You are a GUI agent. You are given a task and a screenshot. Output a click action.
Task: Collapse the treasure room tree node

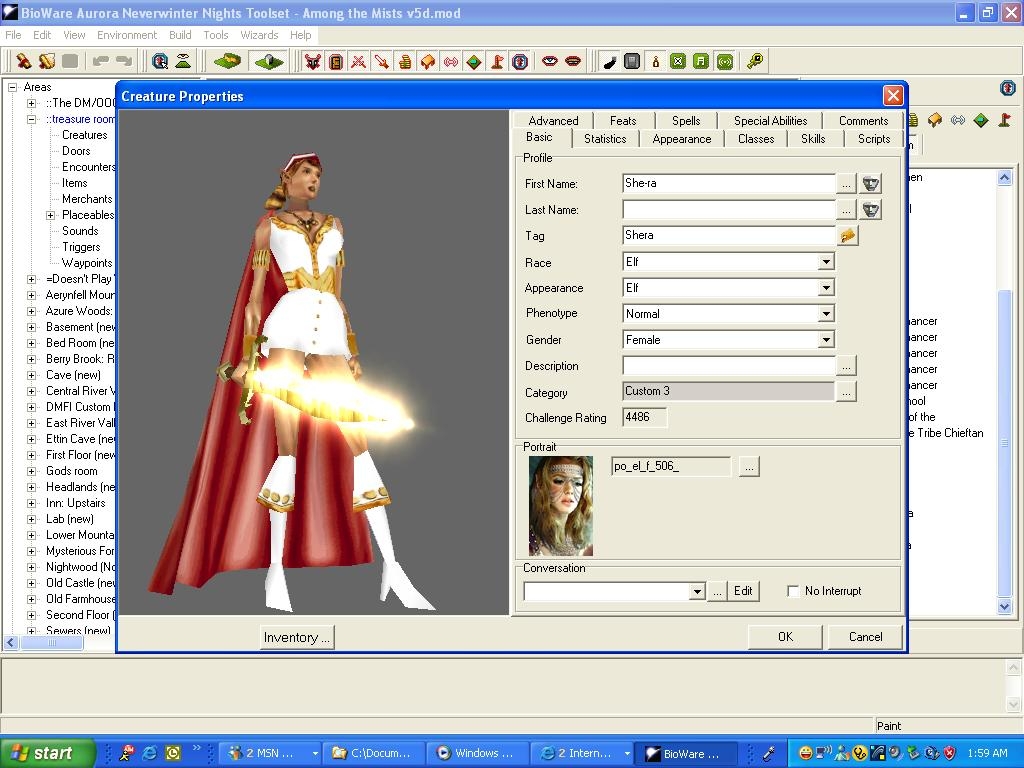[32, 119]
